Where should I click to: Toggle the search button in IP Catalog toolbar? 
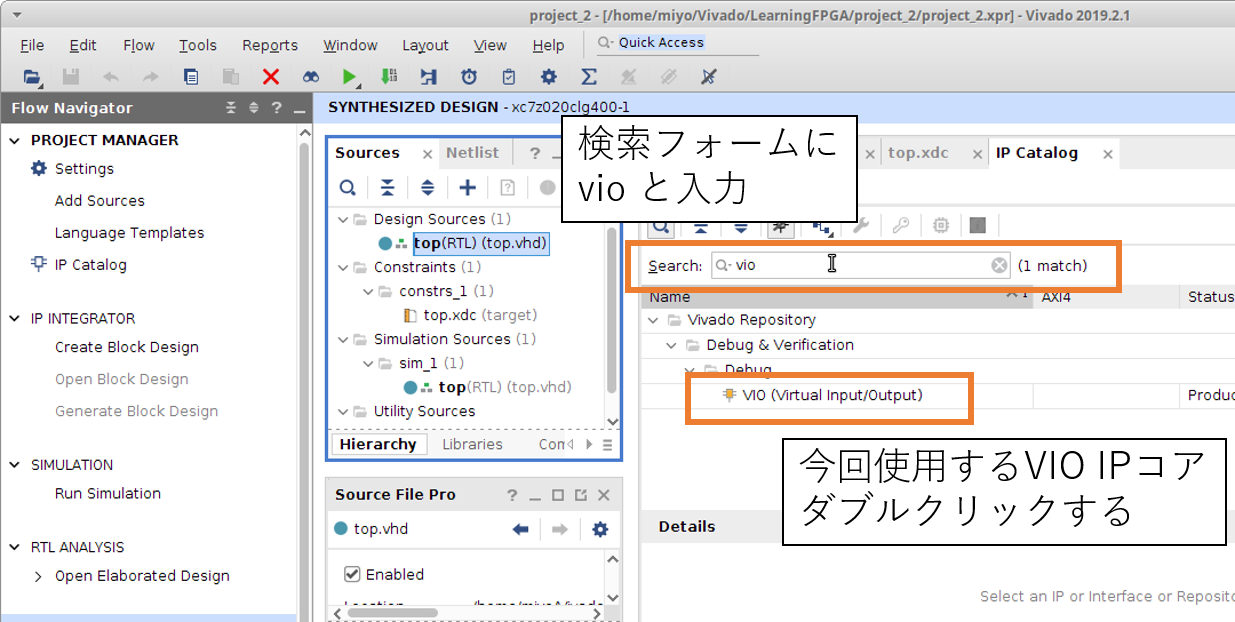click(661, 226)
